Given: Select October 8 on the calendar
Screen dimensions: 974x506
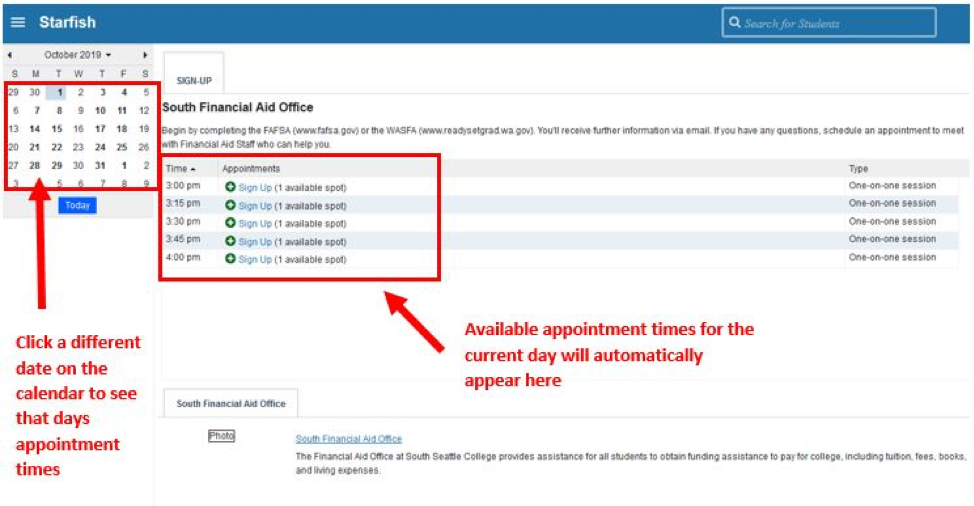Looking at the screenshot, I should pos(59,111).
